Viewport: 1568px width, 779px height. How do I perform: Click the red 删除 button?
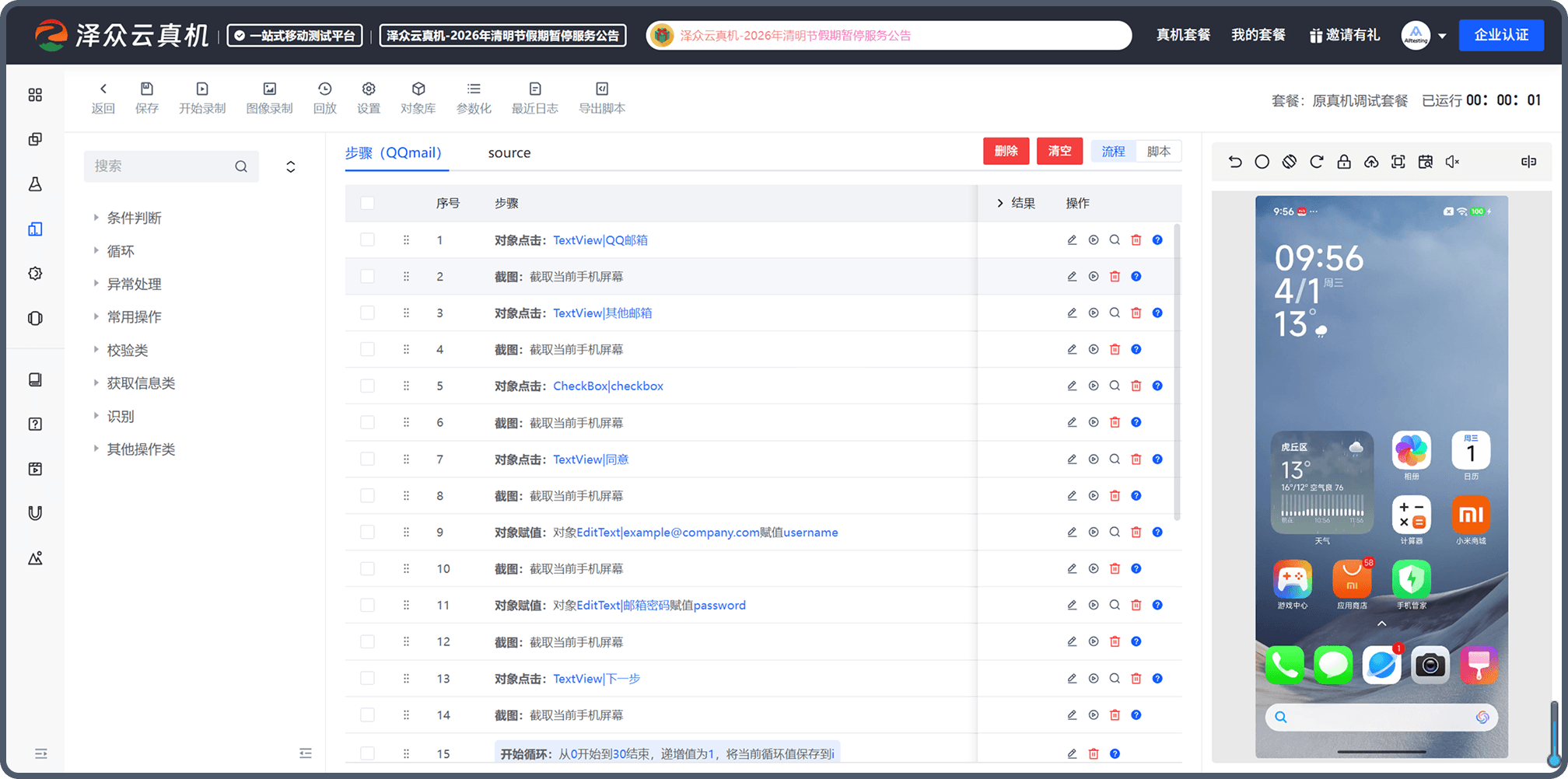point(1006,151)
